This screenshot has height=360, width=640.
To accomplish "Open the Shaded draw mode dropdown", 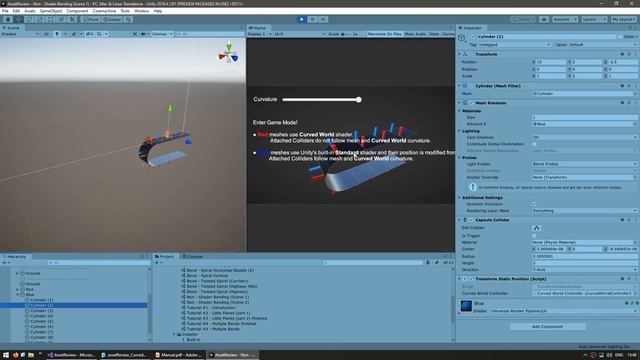I will 20,34.
